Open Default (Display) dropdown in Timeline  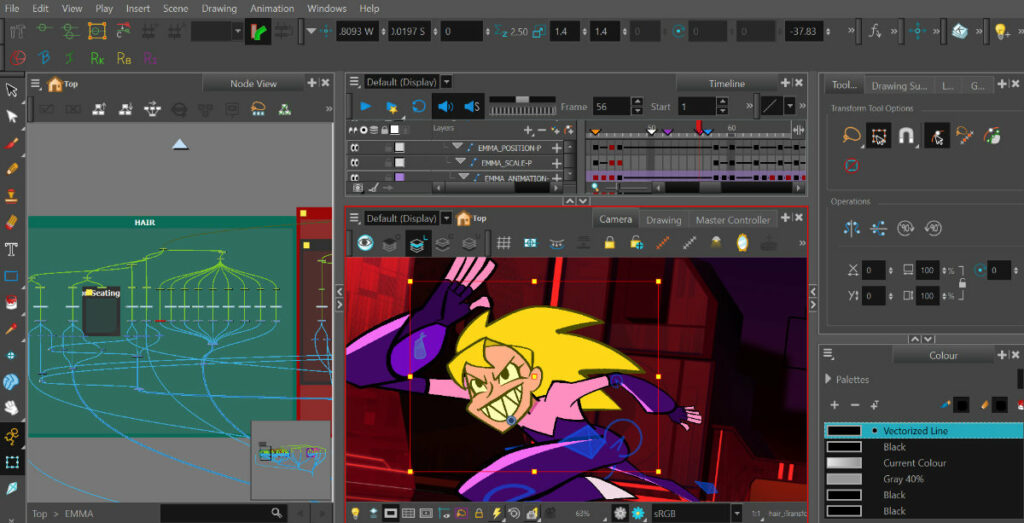click(447, 82)
